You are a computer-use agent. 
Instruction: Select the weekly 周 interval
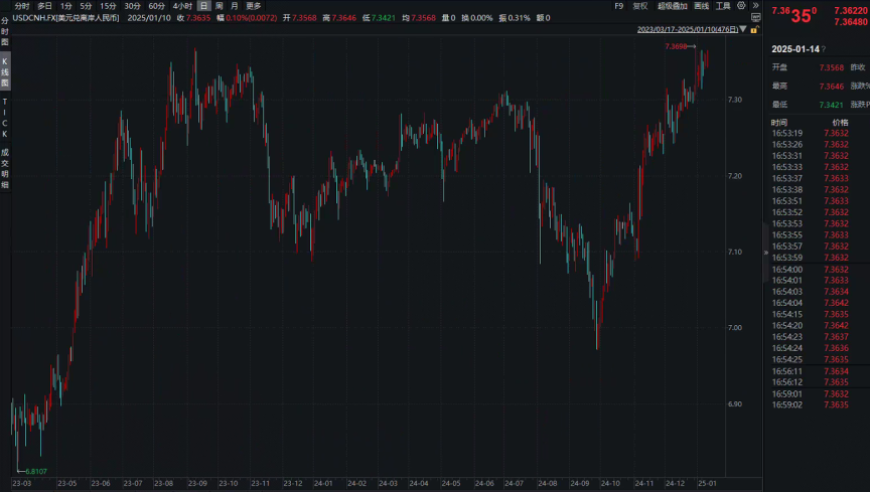[x=219, y=6]
